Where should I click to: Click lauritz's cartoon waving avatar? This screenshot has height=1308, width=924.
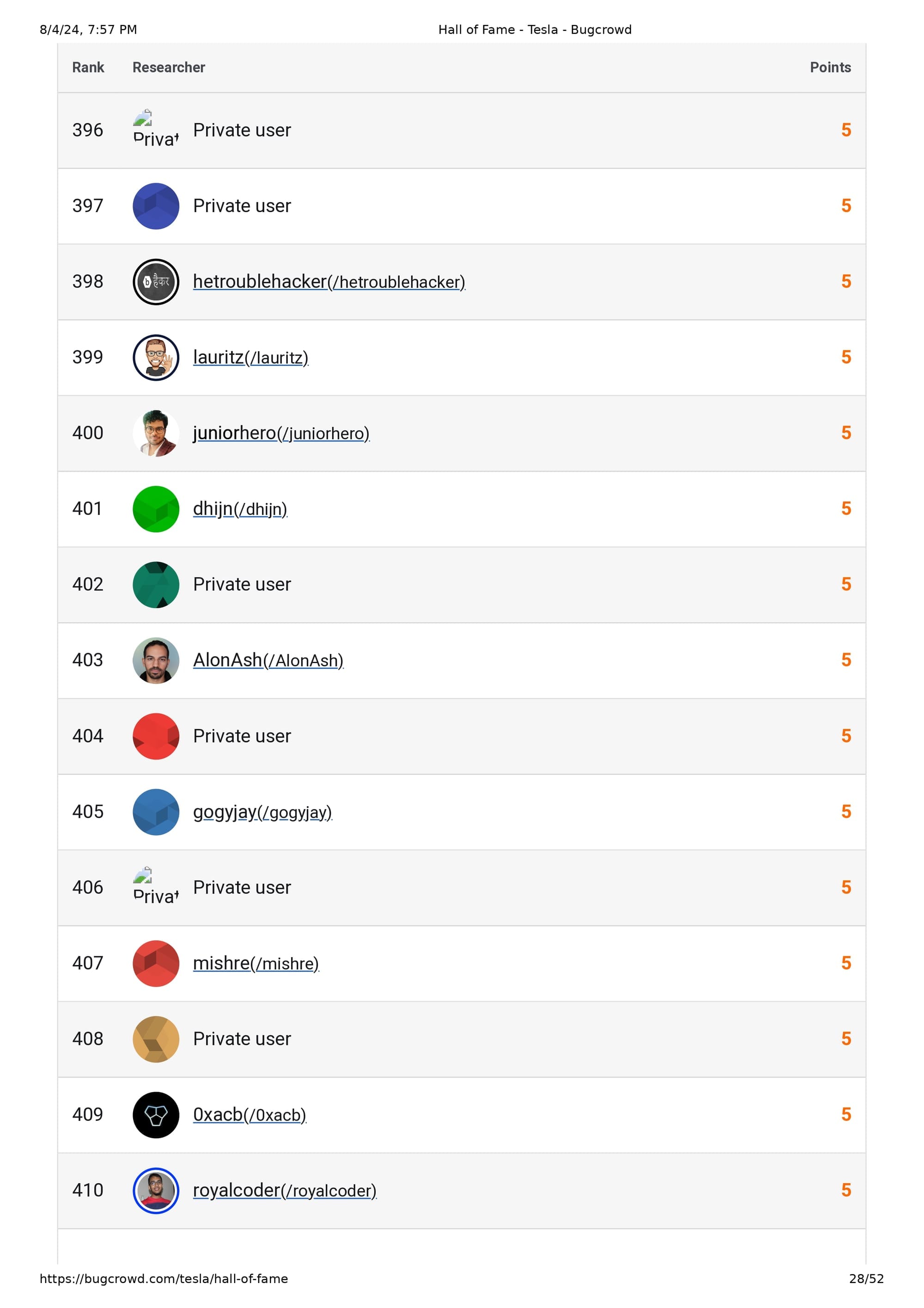point(155,357)
